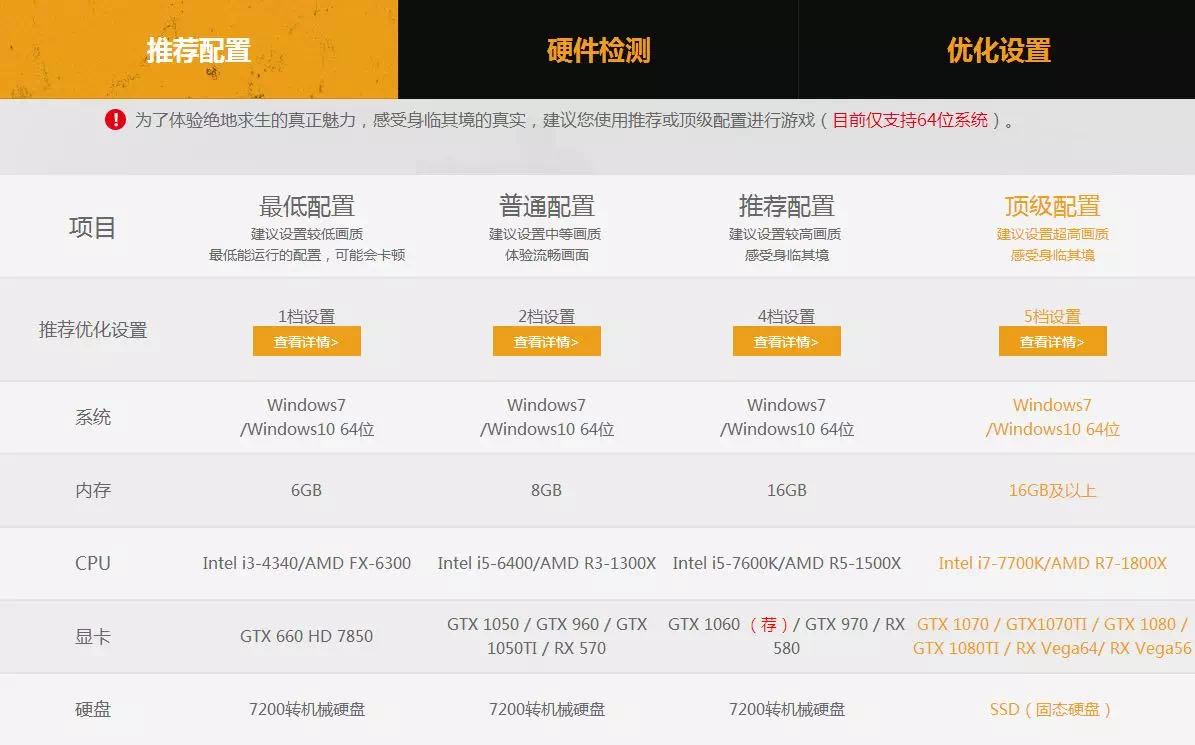Select the 顶级配置 column heading

(1052, 206)
